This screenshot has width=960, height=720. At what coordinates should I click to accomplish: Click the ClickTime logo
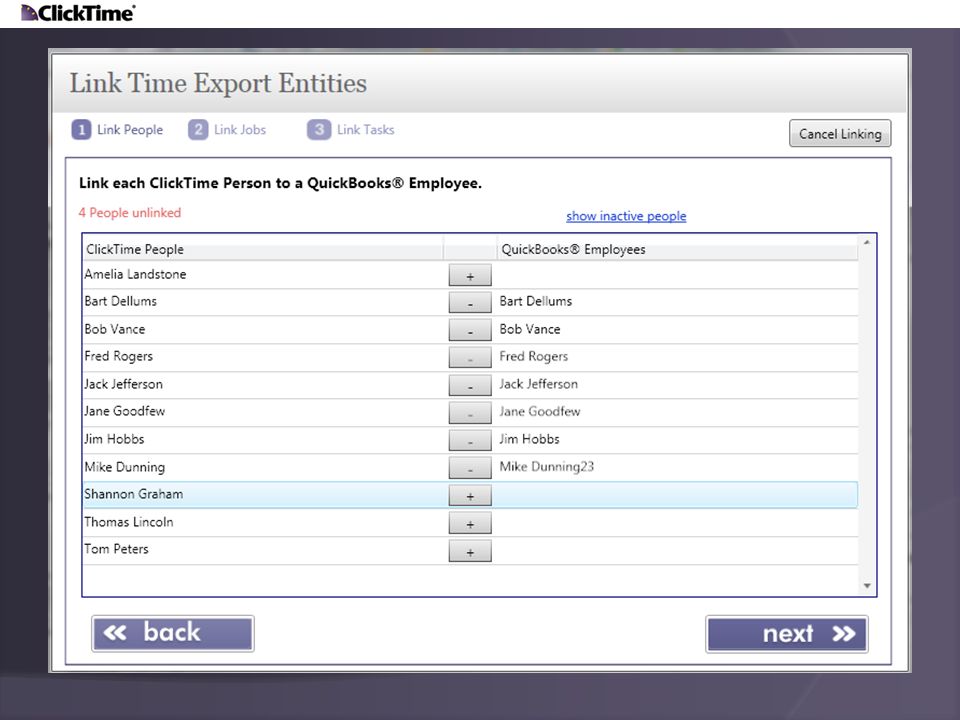pos(78,13)
